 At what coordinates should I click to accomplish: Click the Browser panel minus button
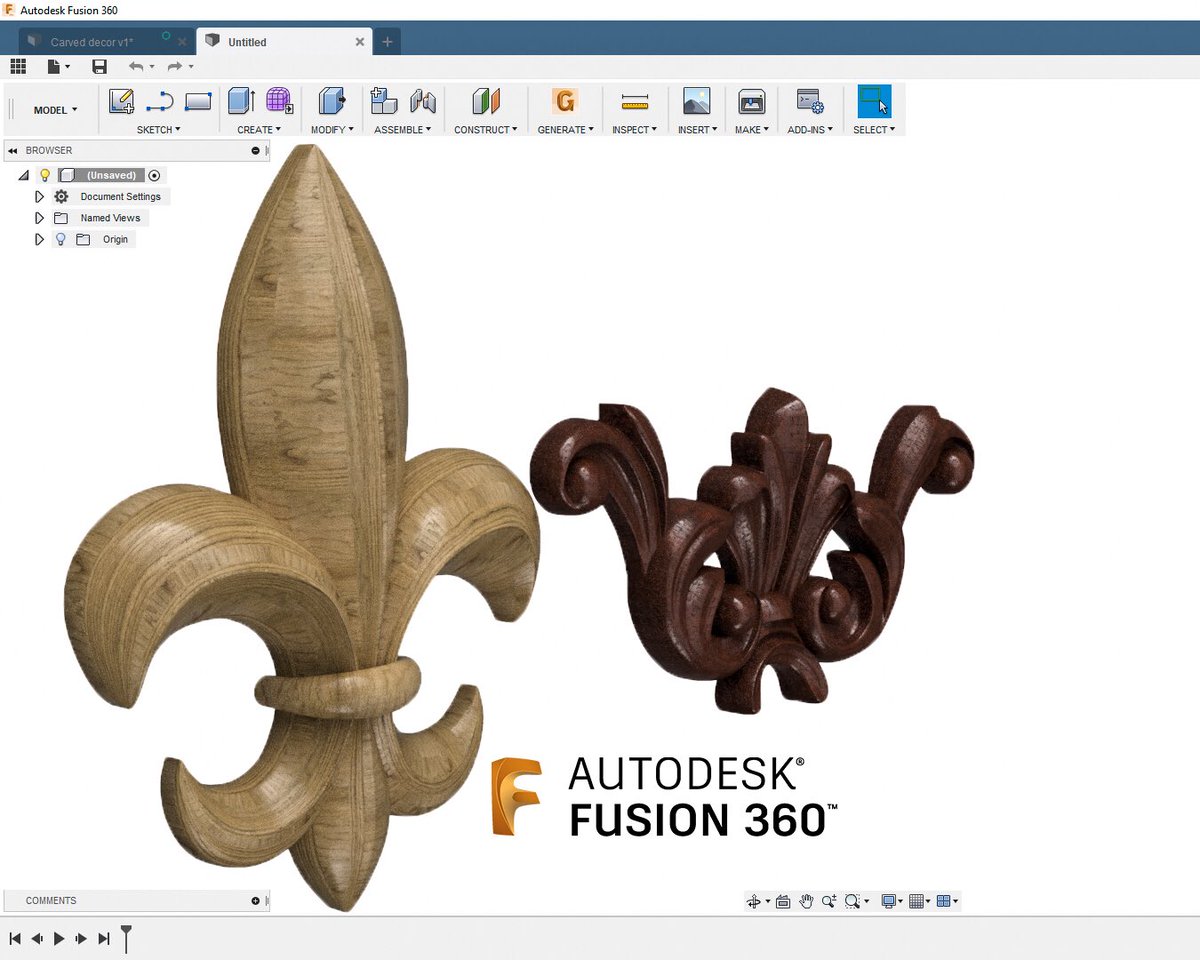(255, 151)
